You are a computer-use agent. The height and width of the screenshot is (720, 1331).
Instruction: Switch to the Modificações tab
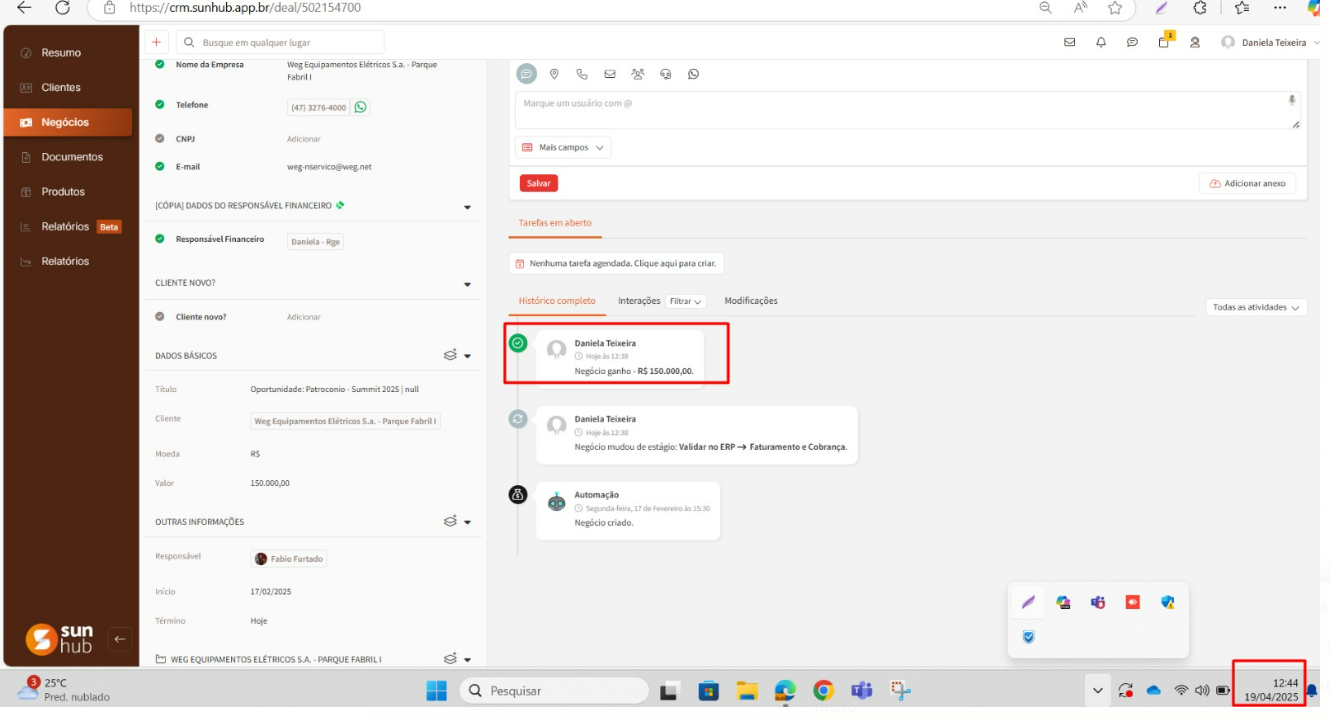point(750,301)
